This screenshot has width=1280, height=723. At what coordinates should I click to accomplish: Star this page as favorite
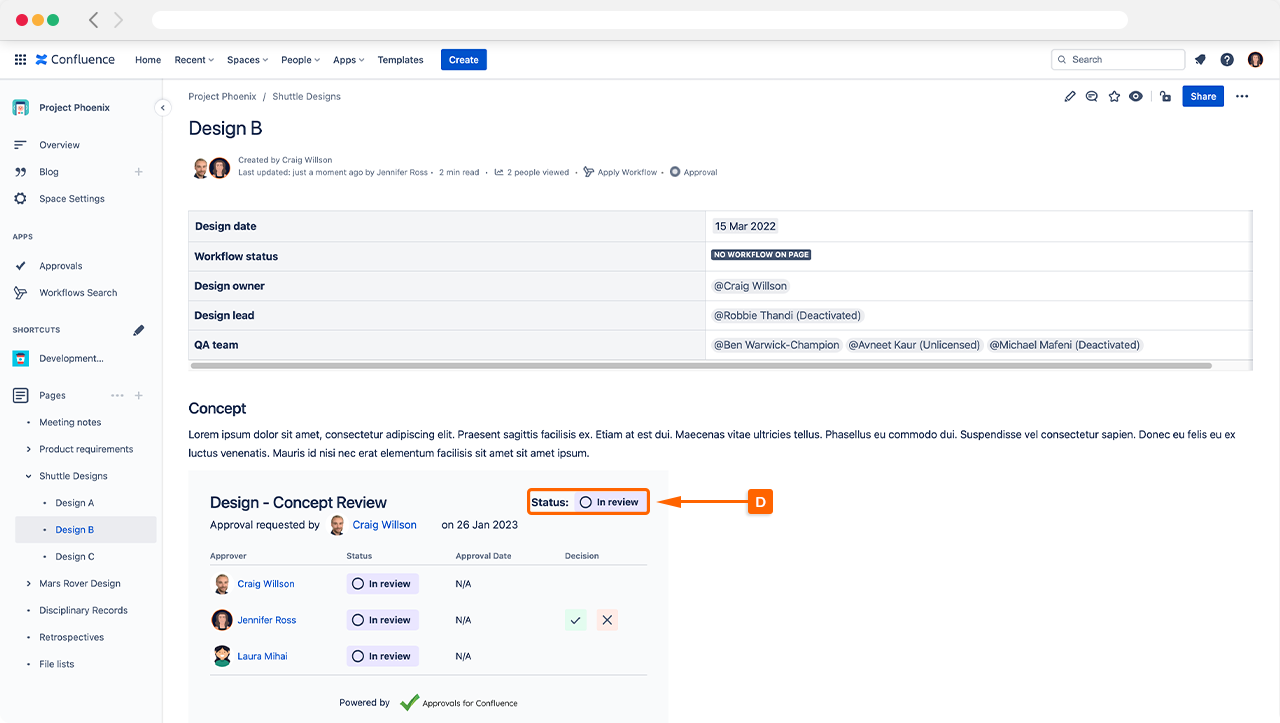point(1114,97)
